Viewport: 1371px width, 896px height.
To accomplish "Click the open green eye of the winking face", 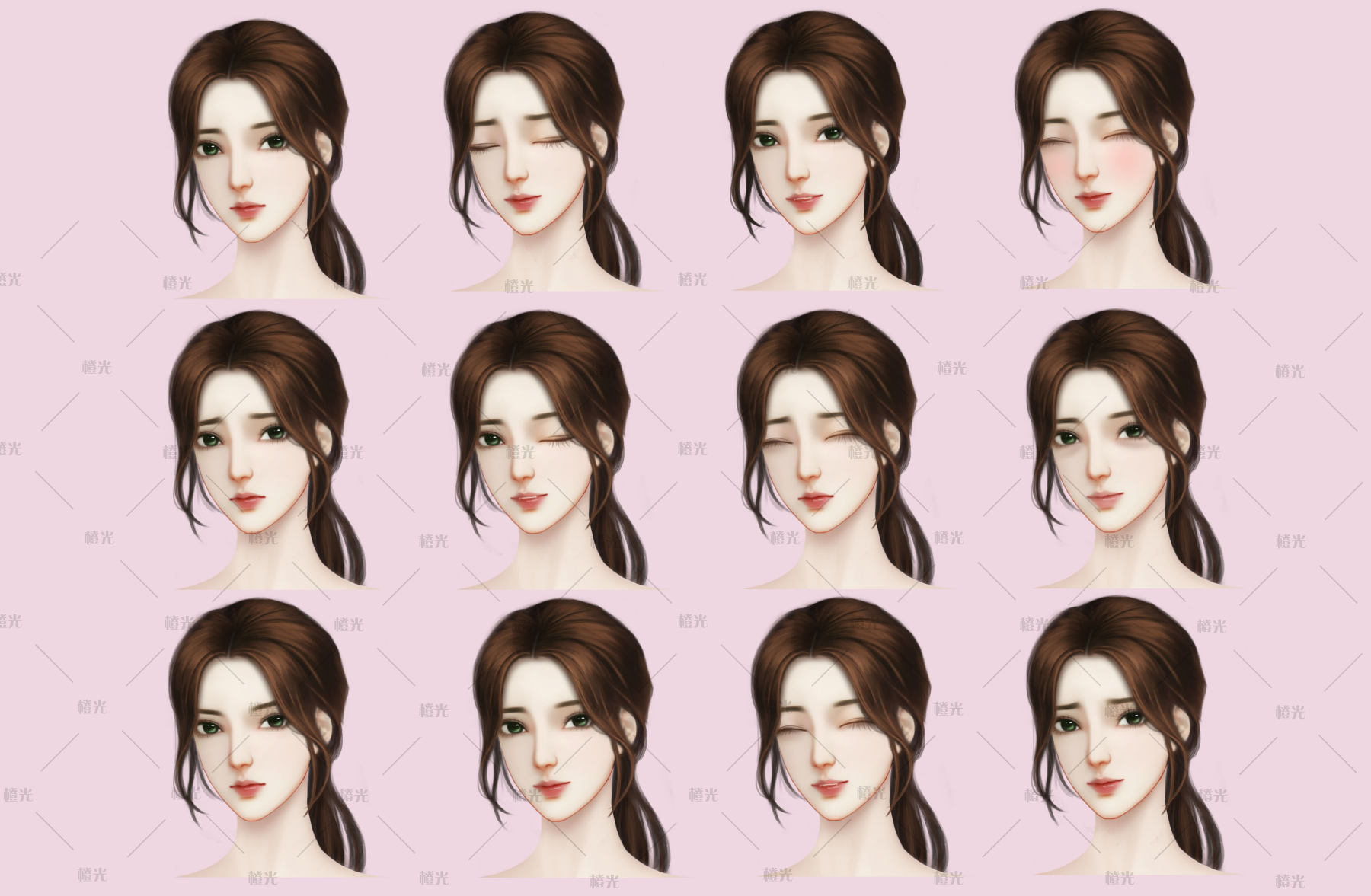I will [491, 440].
